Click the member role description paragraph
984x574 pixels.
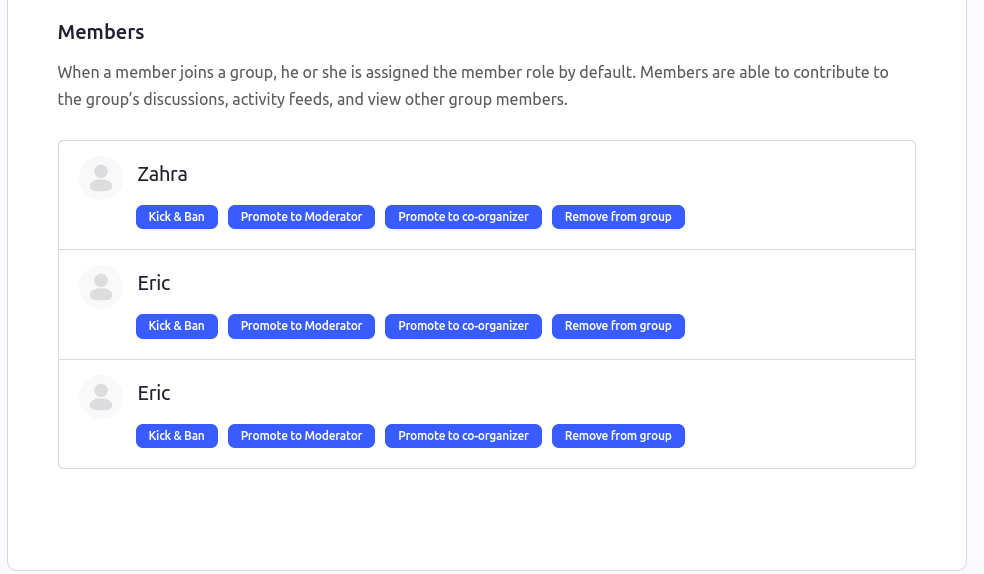473,86
